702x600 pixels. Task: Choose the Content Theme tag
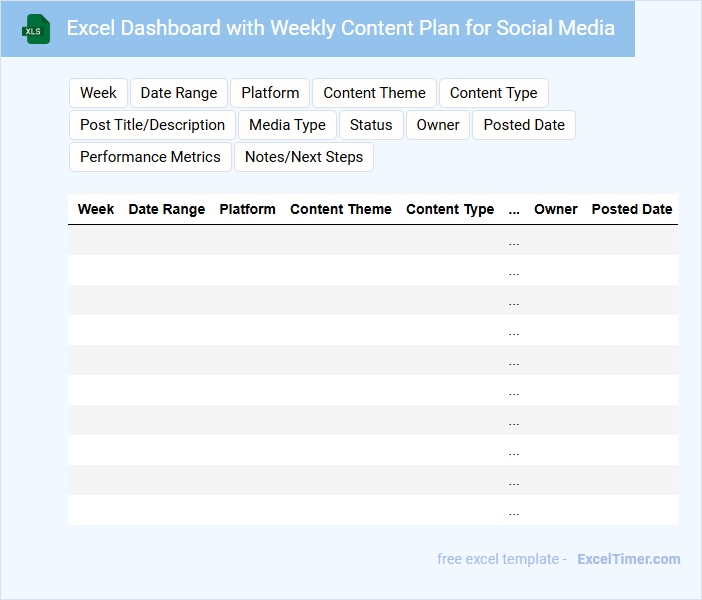374,93
